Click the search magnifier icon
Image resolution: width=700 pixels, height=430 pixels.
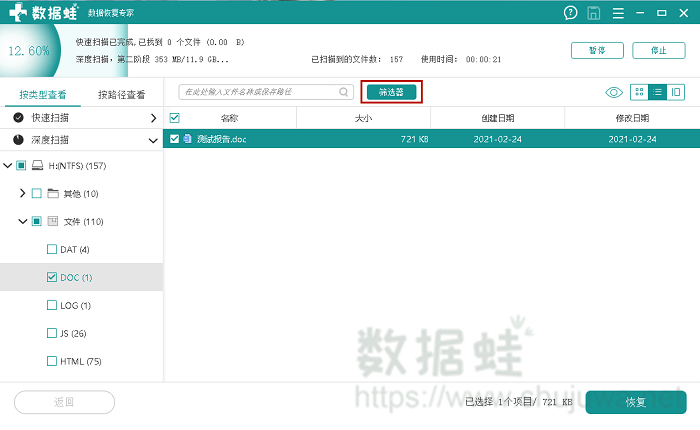pos(343,92)
